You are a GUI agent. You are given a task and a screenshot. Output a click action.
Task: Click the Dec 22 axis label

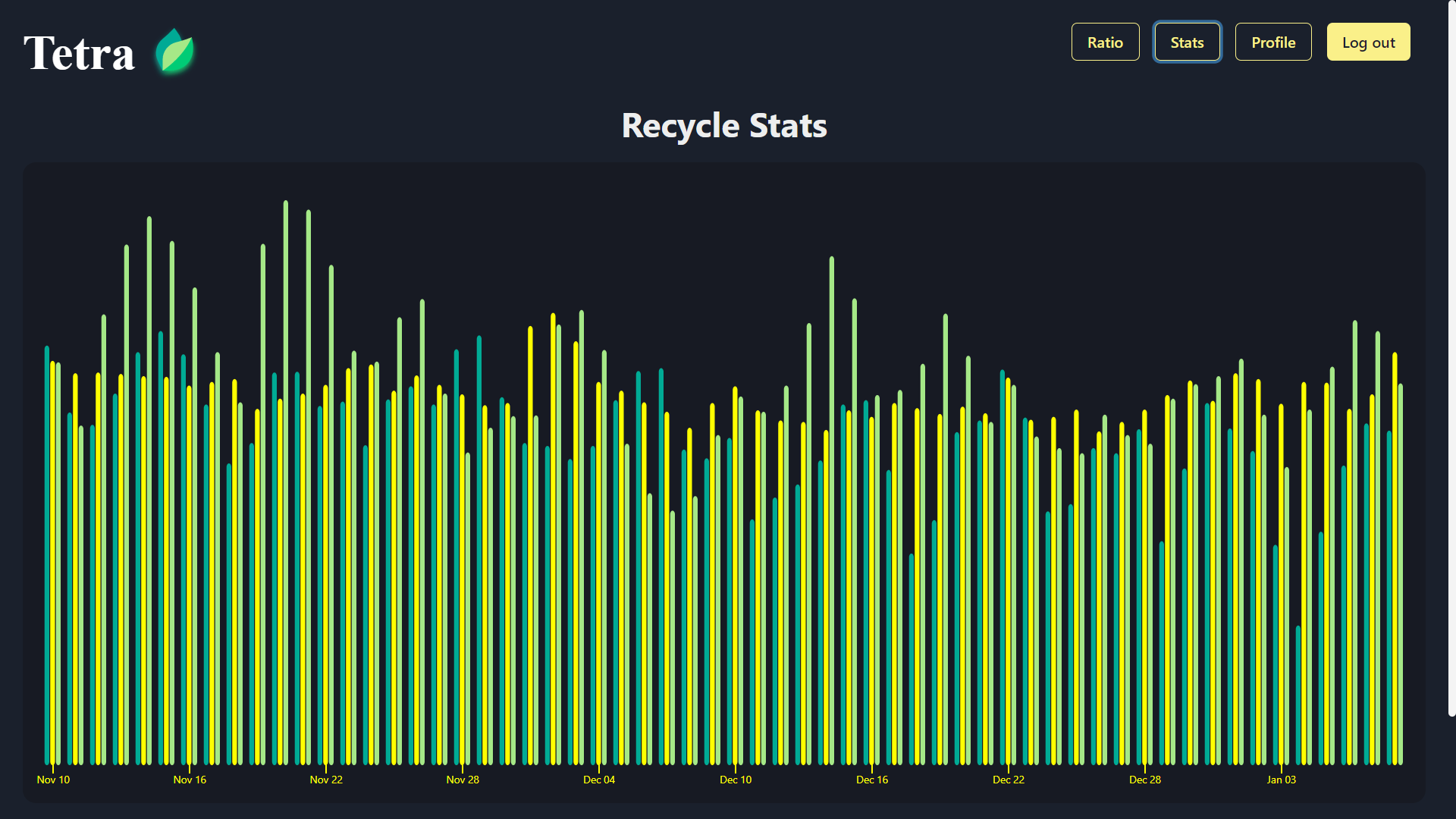tap(1009, 780)
